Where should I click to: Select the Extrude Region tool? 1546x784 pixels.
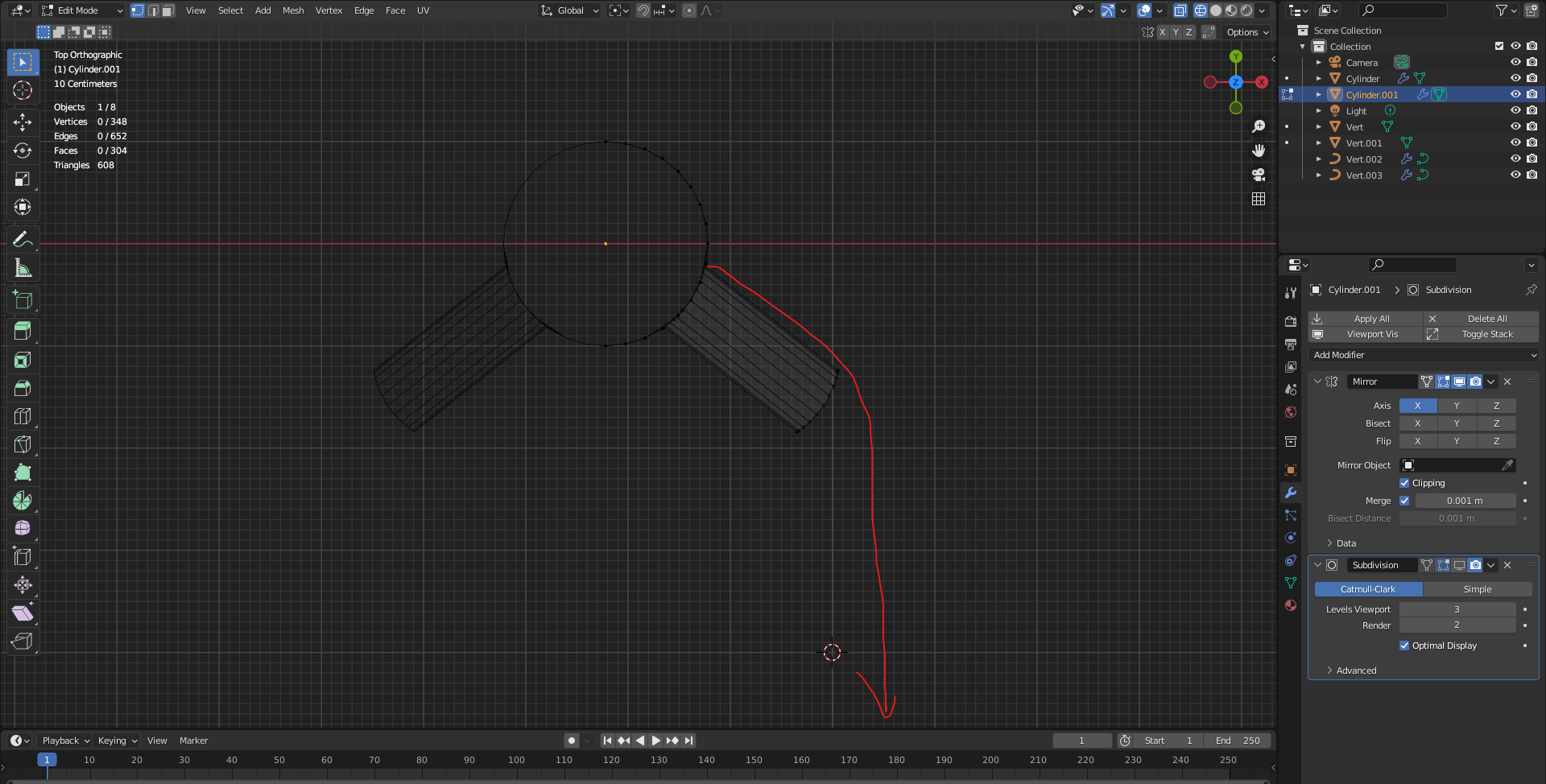click(x=23, y=331)
